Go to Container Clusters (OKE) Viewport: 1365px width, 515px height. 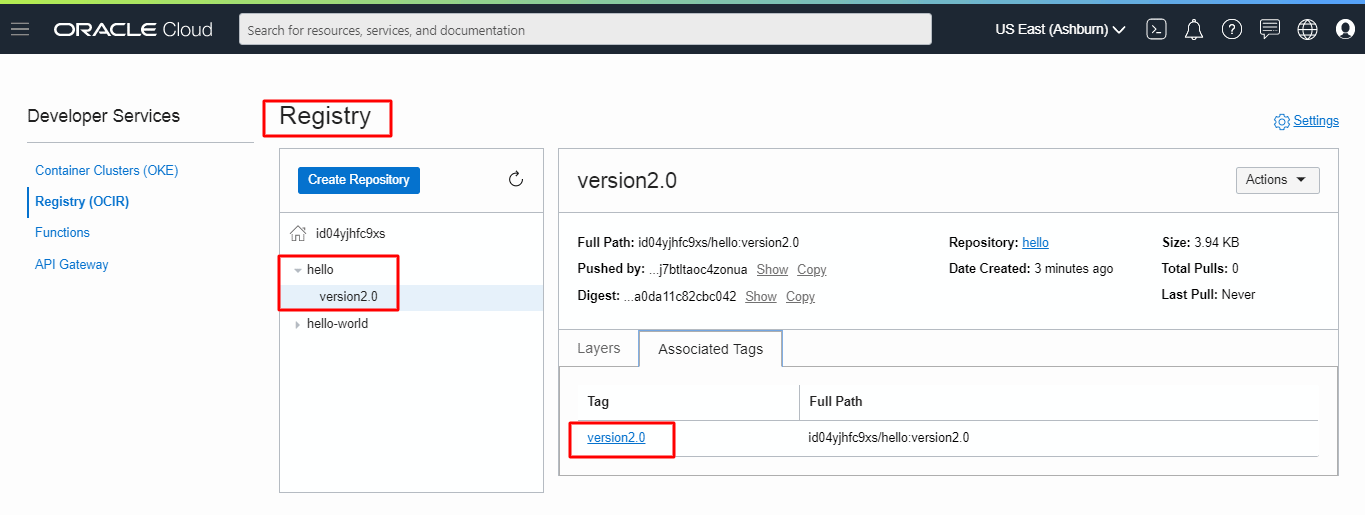tap(106, 171)
